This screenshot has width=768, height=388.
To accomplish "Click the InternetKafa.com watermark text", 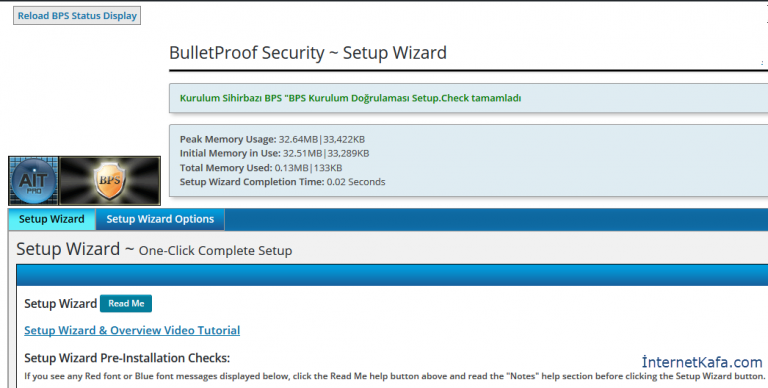I will coord(702,362).
